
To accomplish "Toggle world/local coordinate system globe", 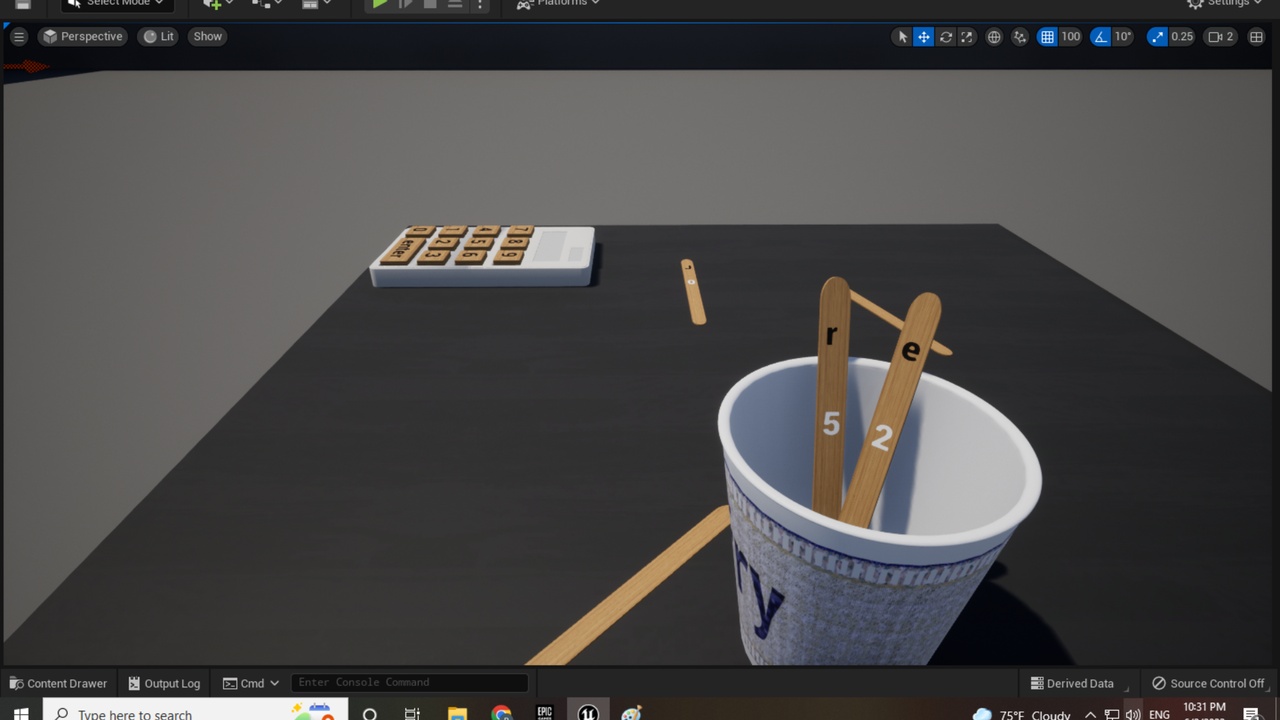I will click(x=994, y=37).
